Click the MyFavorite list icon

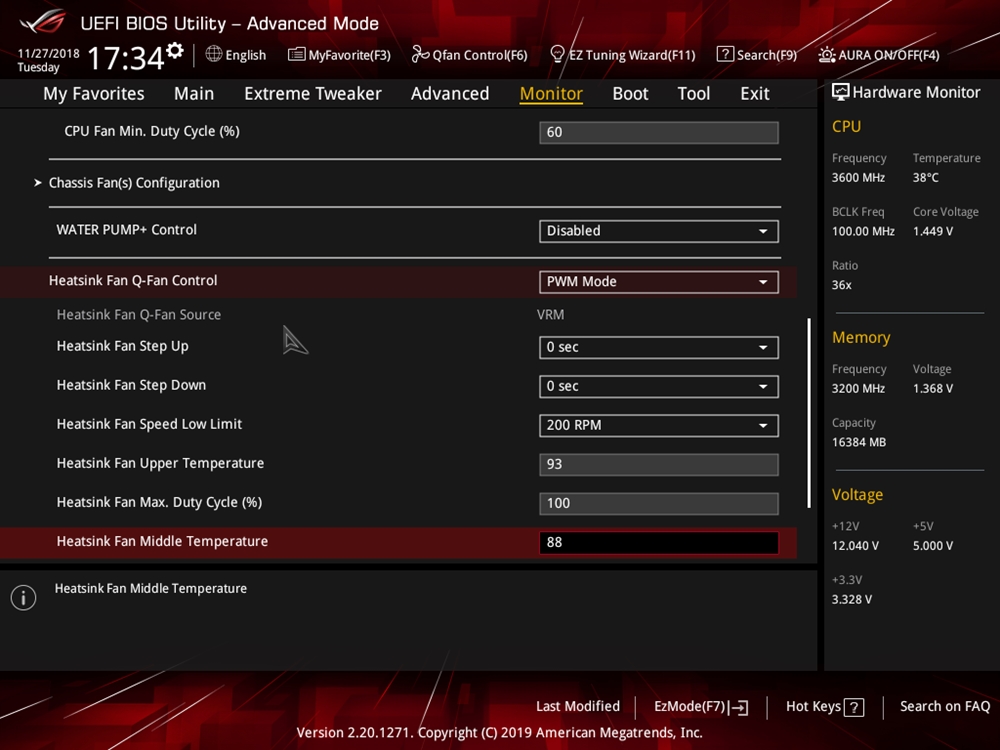(x=297, y=55)
